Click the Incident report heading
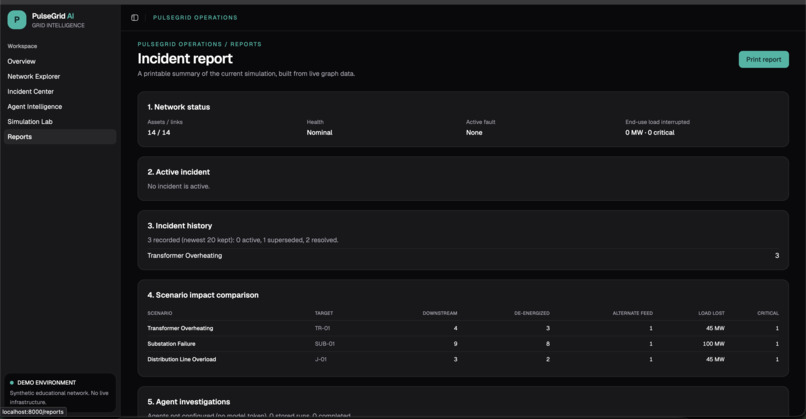The width and height of the screenshot is (806, 419). 185,59
